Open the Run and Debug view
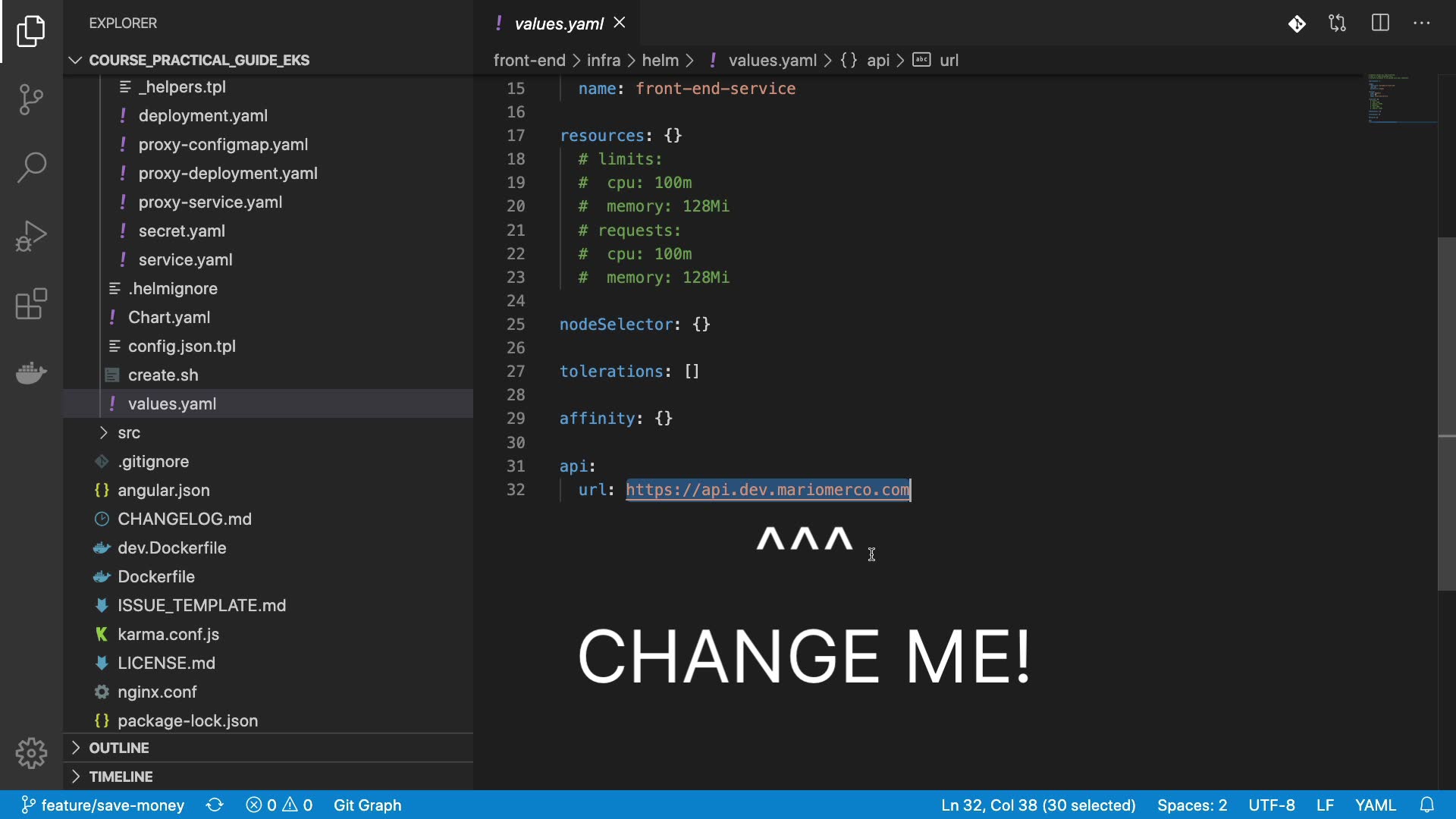Image resolution: width=1456 pixels, height=819 pixels. [x=31, y=236]
